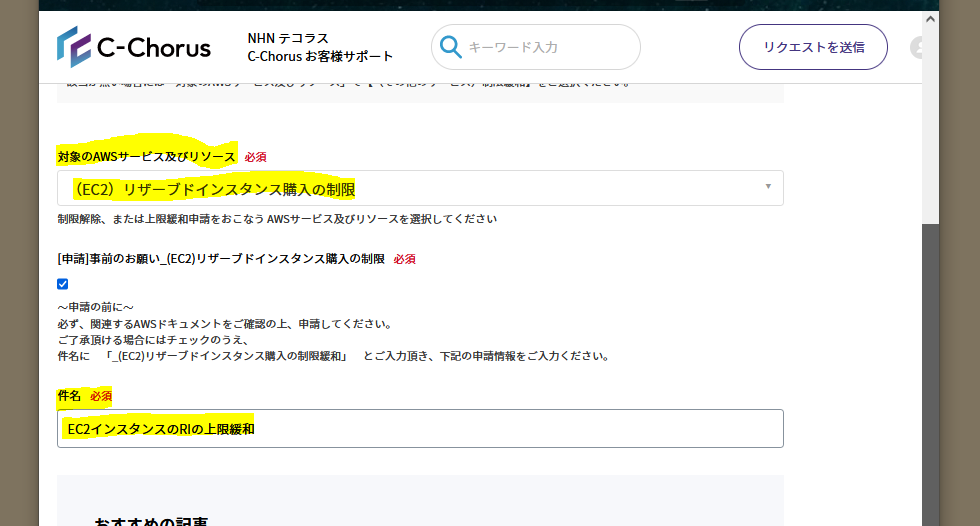Open the AWS service and resource dropdown
The image size is (980, 526).
[x=420, y=188]
